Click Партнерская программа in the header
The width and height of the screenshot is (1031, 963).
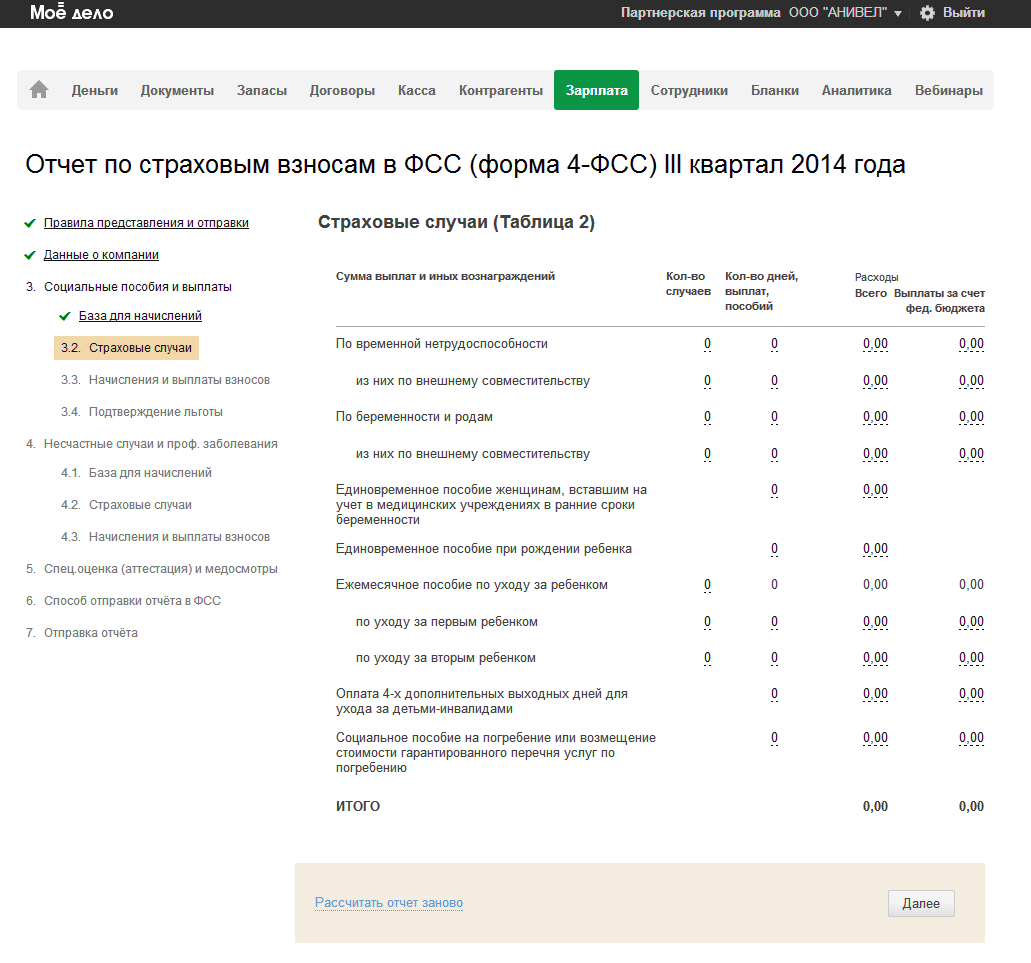tap(700, 13)
